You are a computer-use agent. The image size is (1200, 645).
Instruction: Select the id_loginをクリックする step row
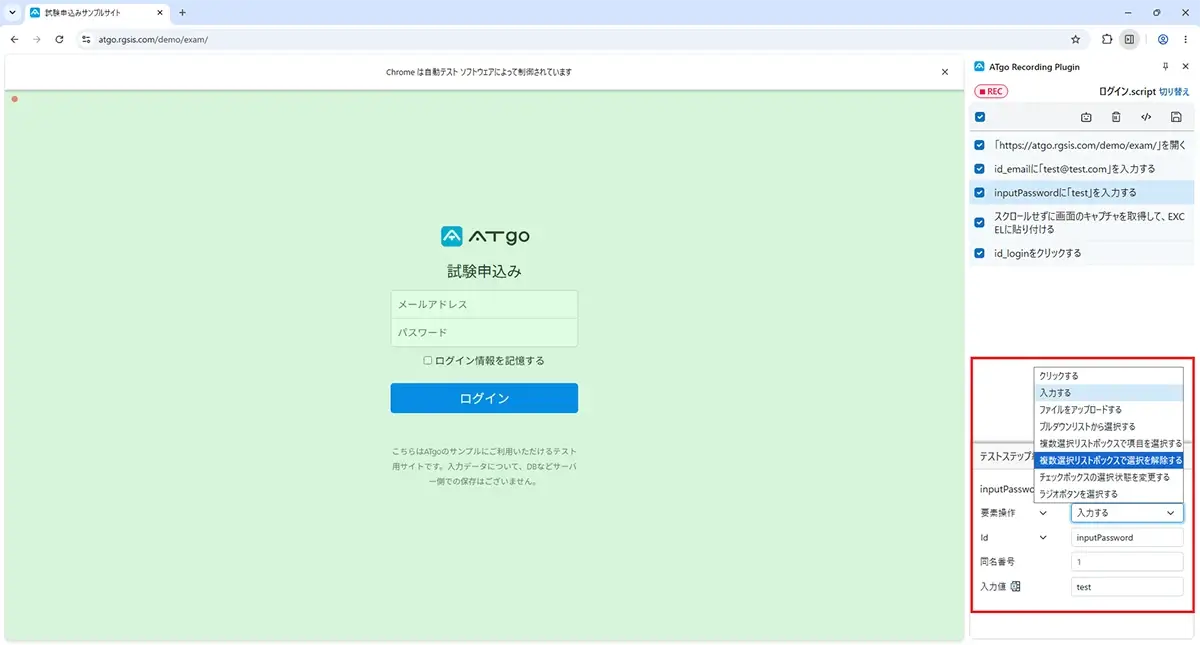coord(1082,253)
